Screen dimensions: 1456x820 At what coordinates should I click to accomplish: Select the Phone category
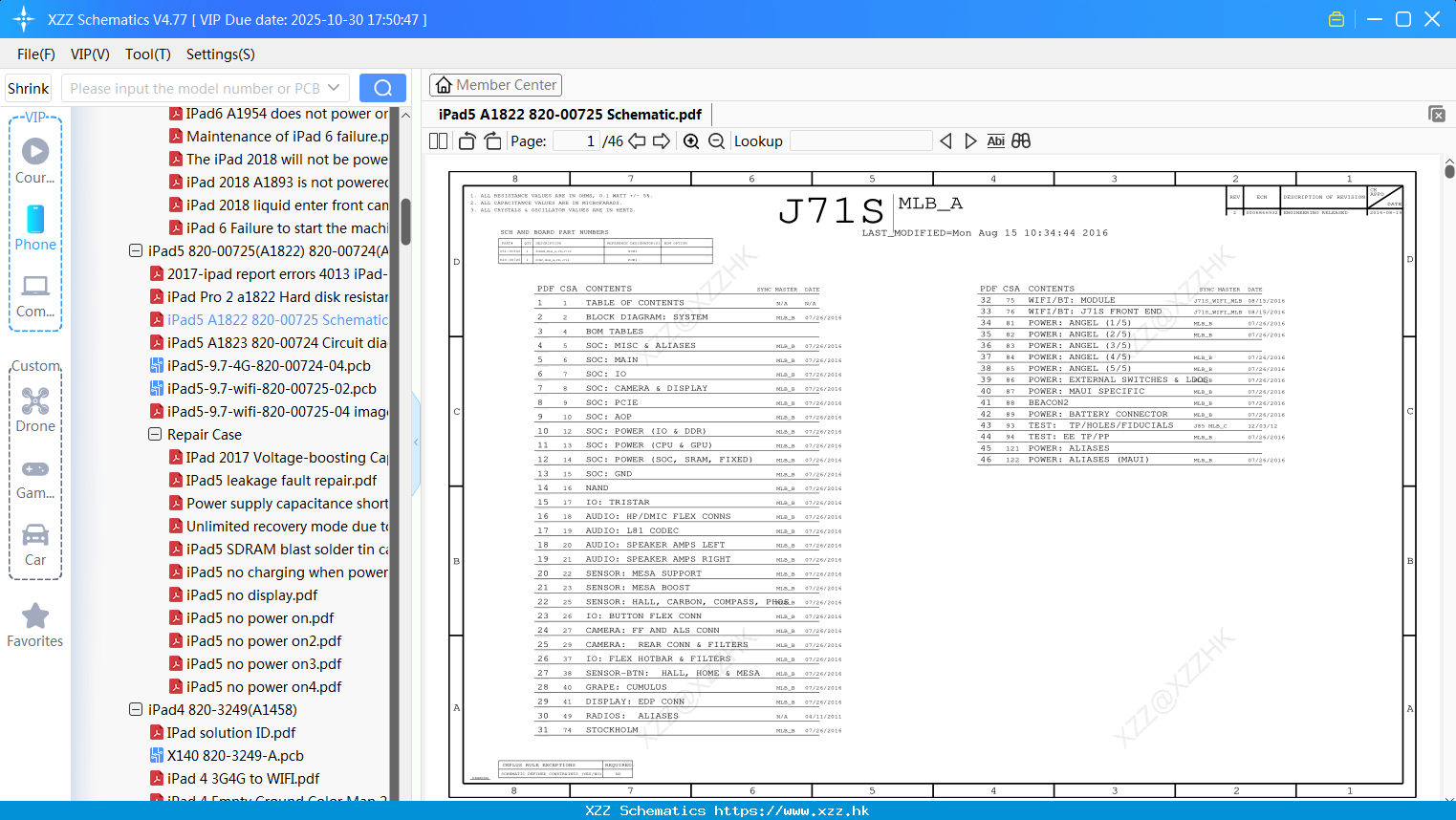(35, 227)
